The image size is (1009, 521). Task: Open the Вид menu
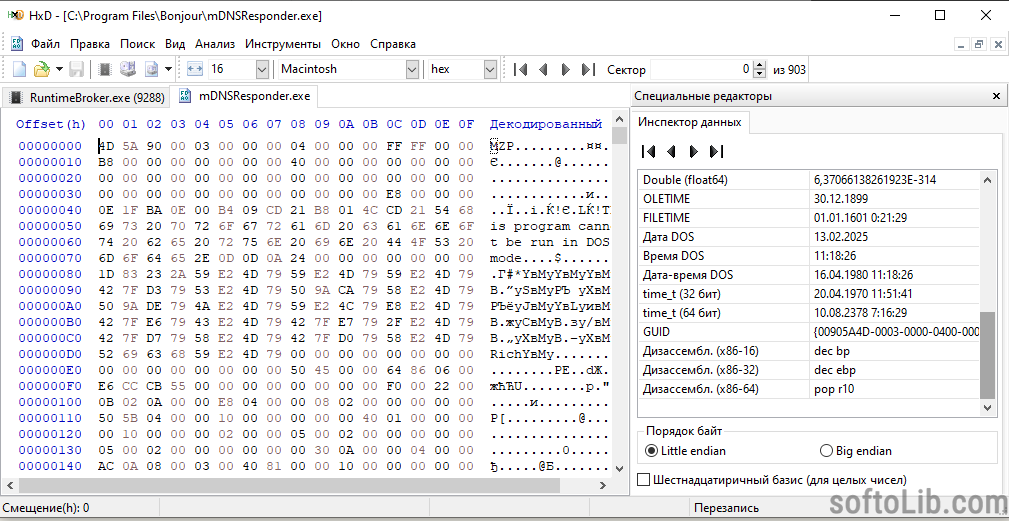(175, 44)
